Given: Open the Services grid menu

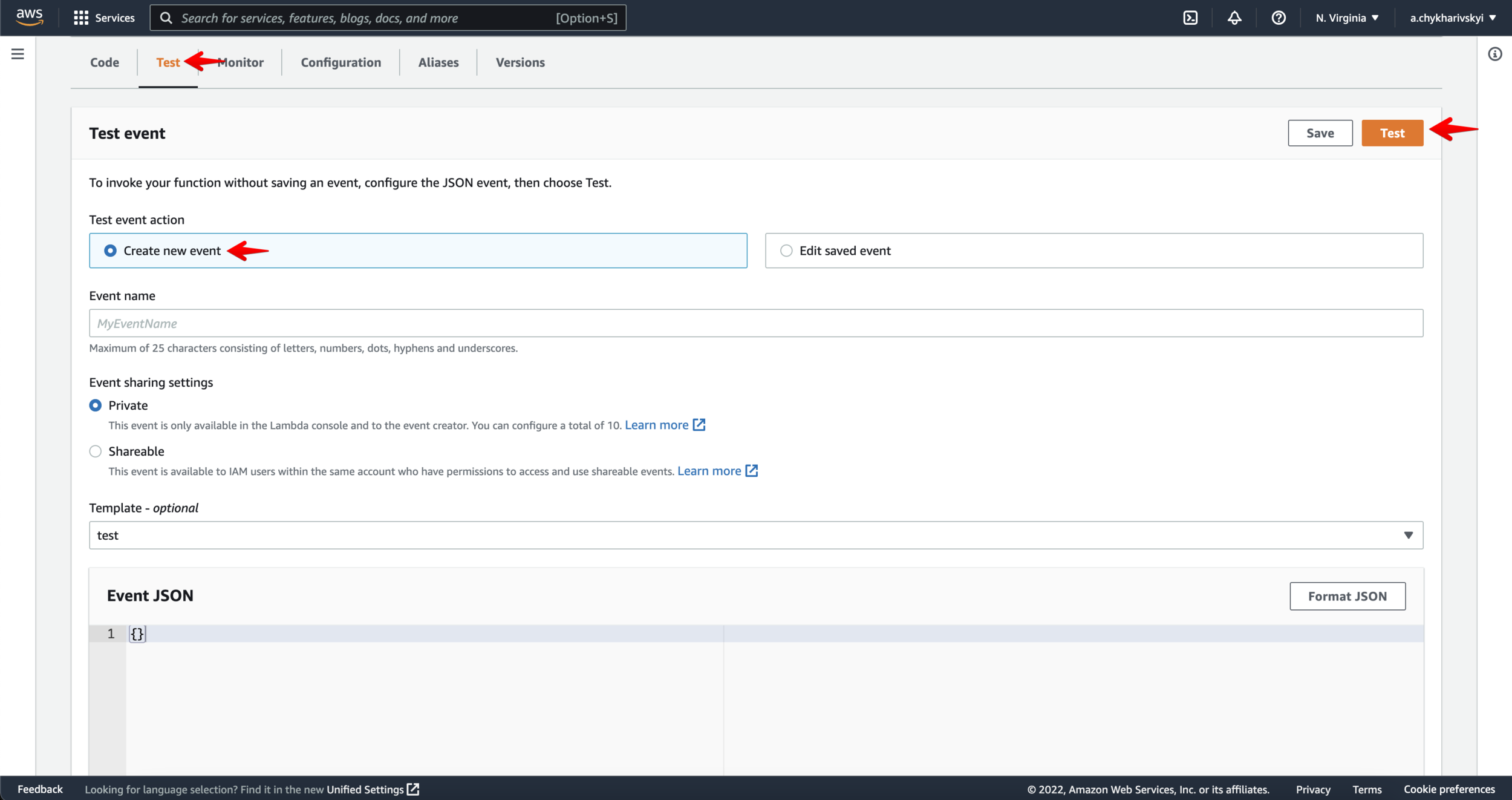Looking at the screenshot, I should point(104,18).
